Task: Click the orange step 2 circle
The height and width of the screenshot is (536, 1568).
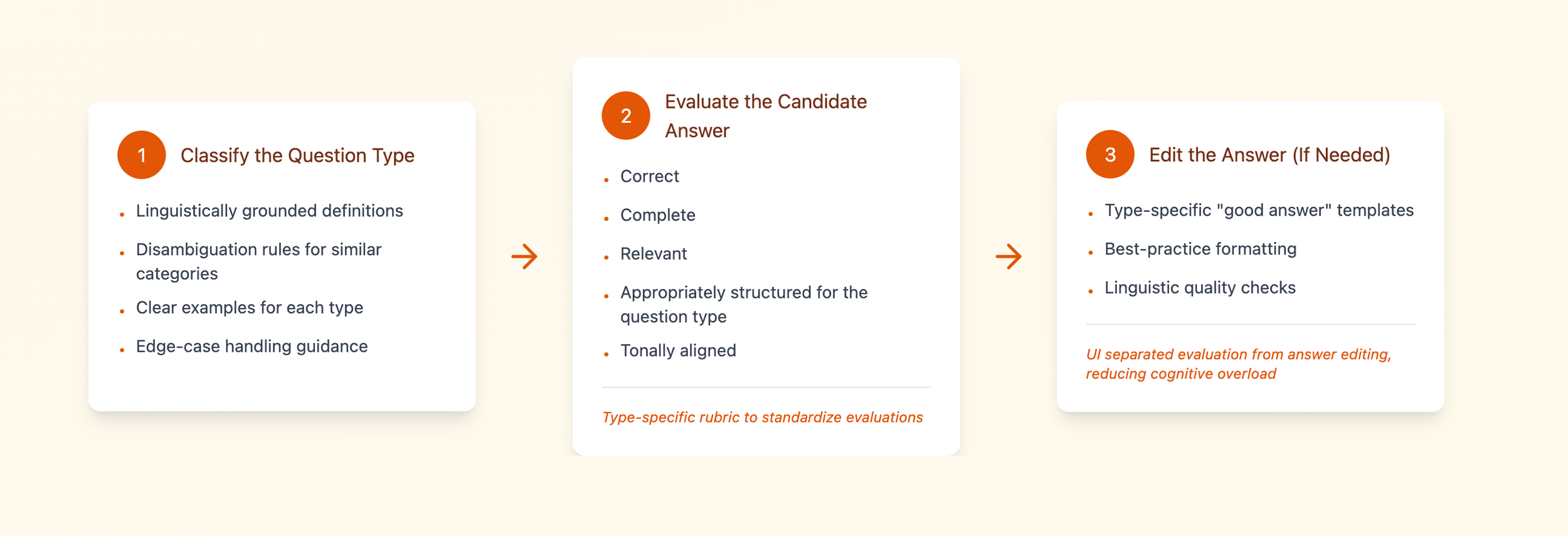Action: pos(625,116)
